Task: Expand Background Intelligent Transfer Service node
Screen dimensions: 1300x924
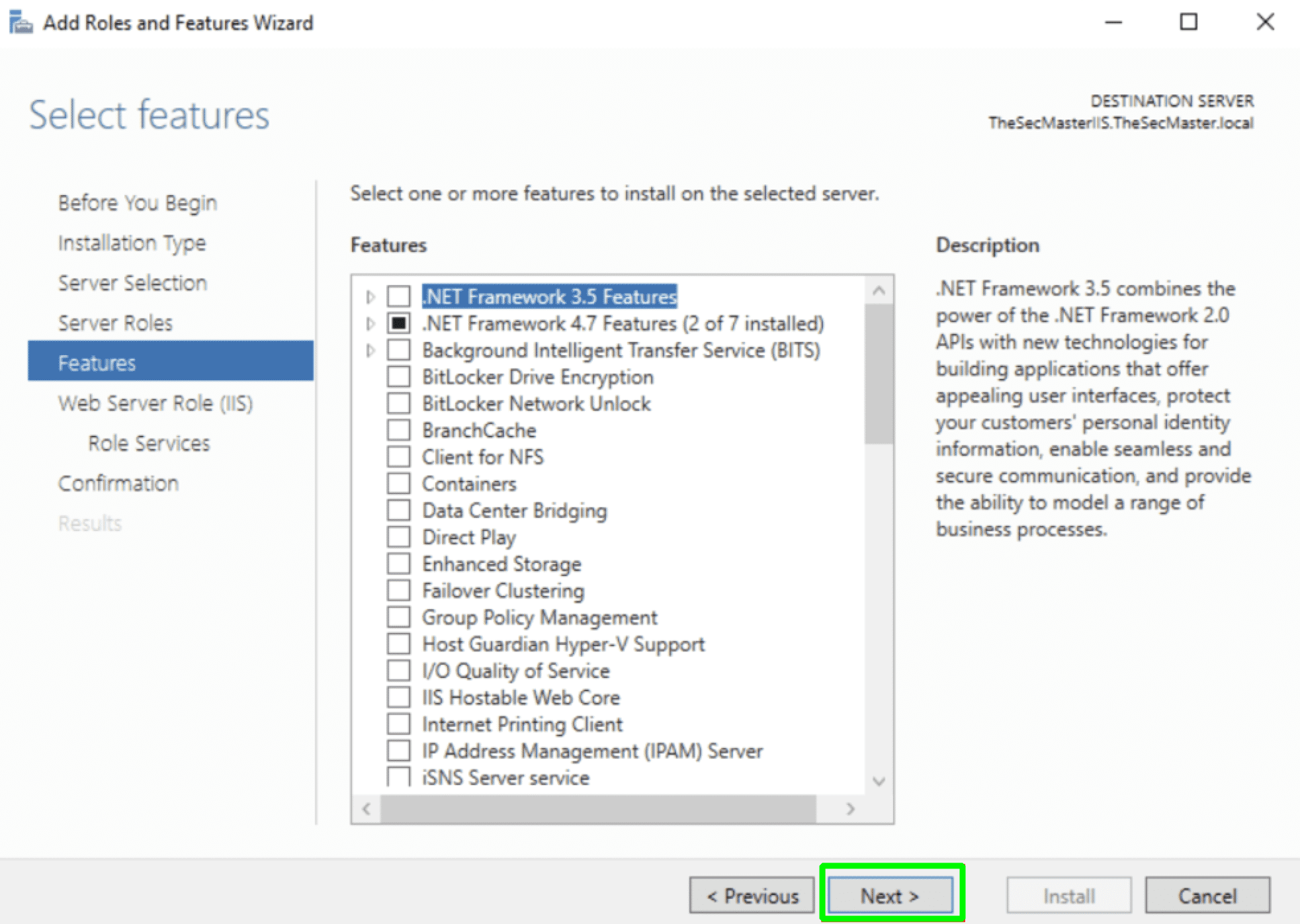Action: click(370, 351)
